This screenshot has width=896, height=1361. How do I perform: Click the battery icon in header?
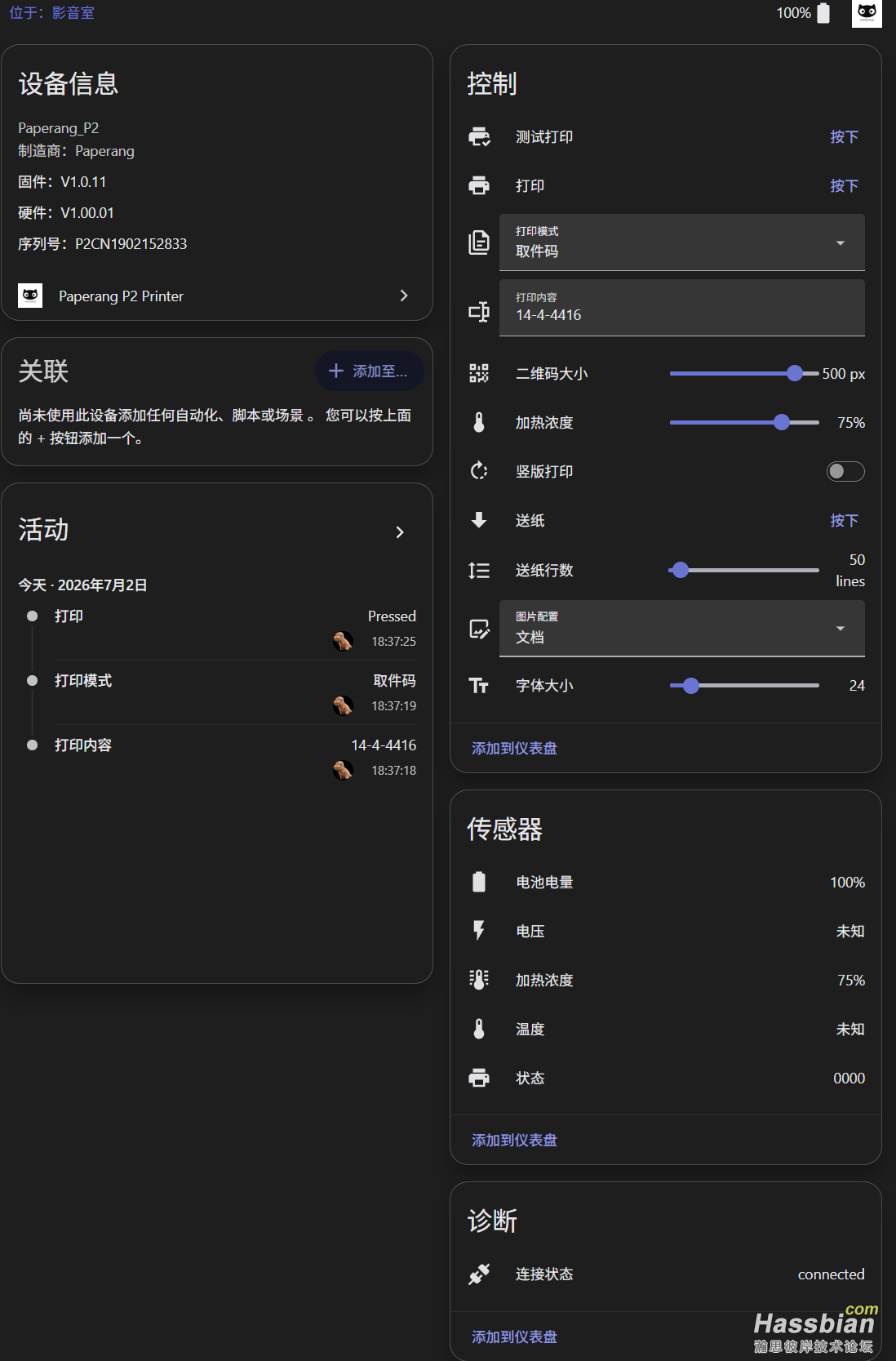click(823, 13)
